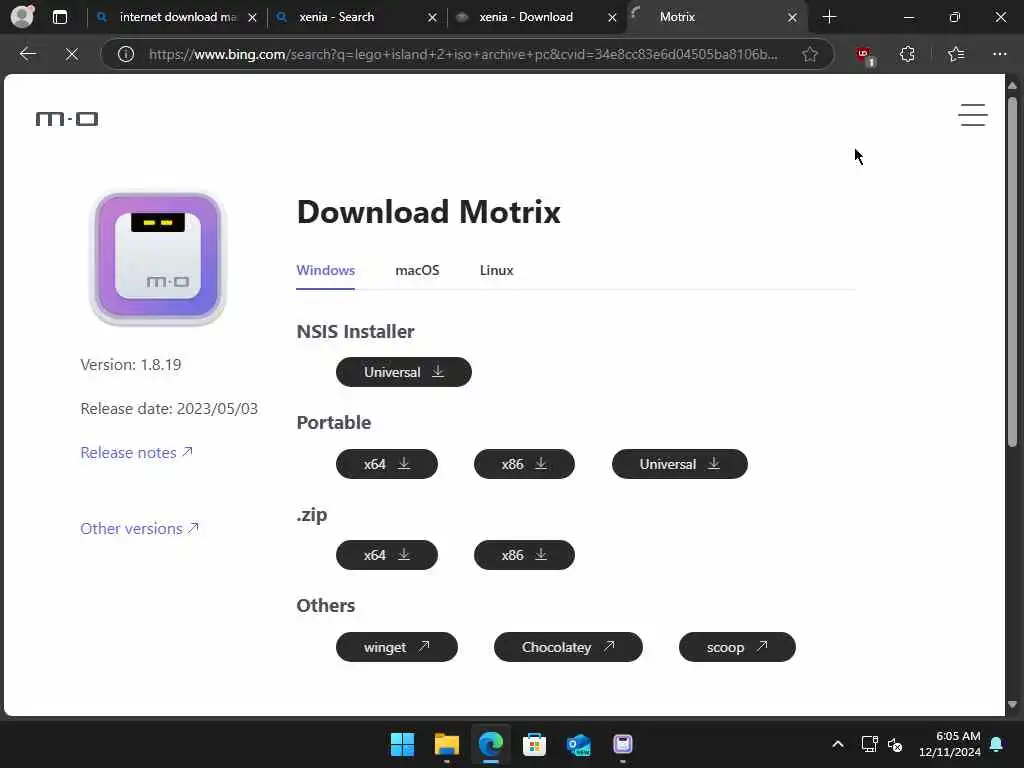Download Portable x64 build
This screenshot has height=768, width=1024.
coord(387,464)
